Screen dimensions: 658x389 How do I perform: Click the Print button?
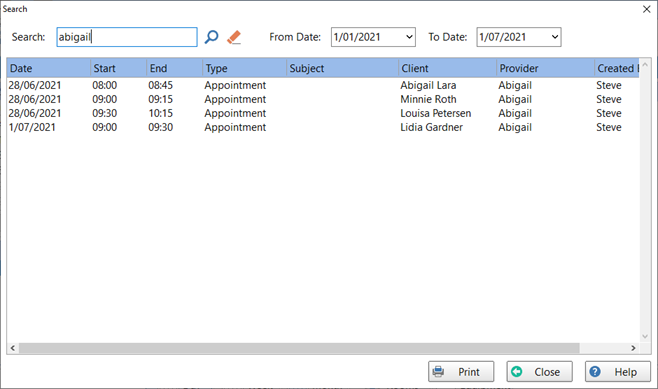[461, 371]
